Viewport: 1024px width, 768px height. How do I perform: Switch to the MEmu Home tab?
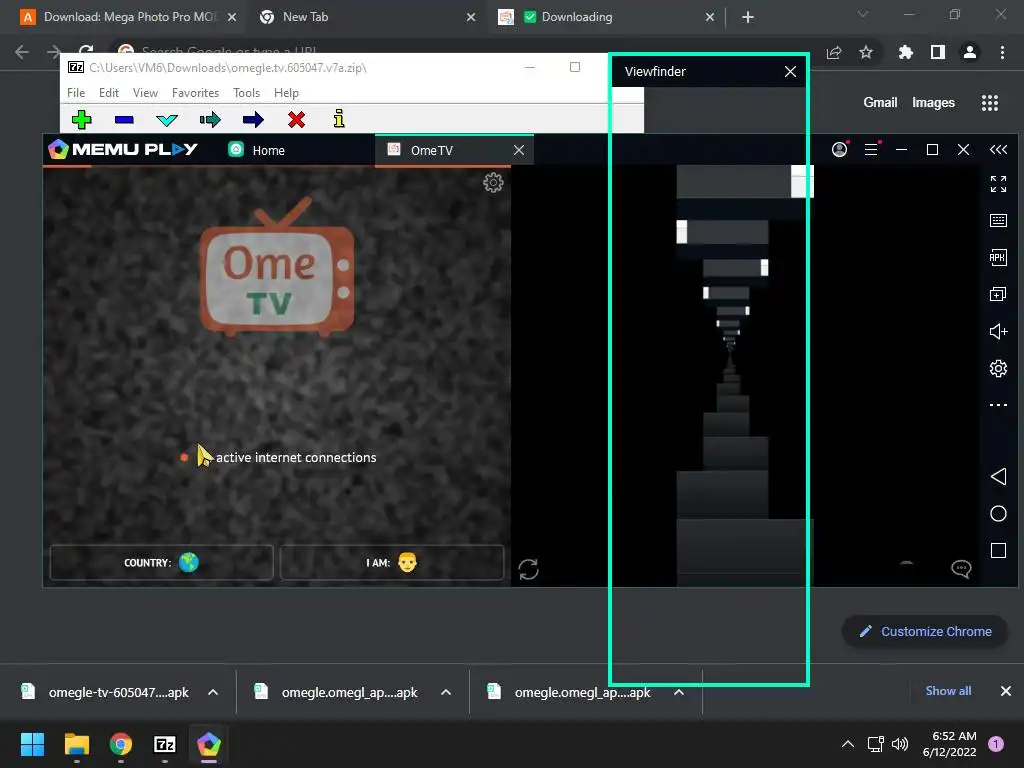[257, 150]
